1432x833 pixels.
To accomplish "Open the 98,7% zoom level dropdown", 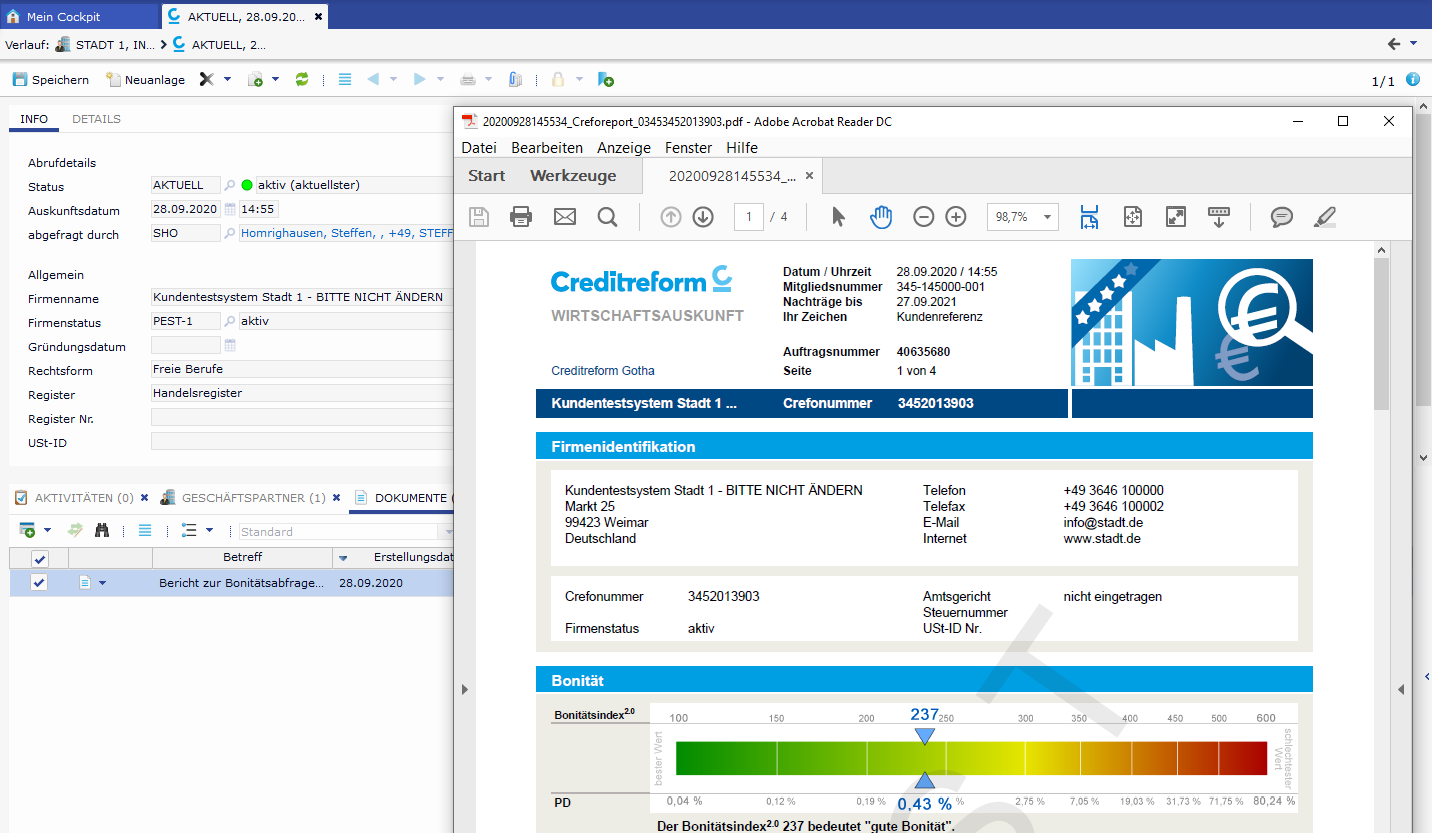I will (x=1047, y=217).
